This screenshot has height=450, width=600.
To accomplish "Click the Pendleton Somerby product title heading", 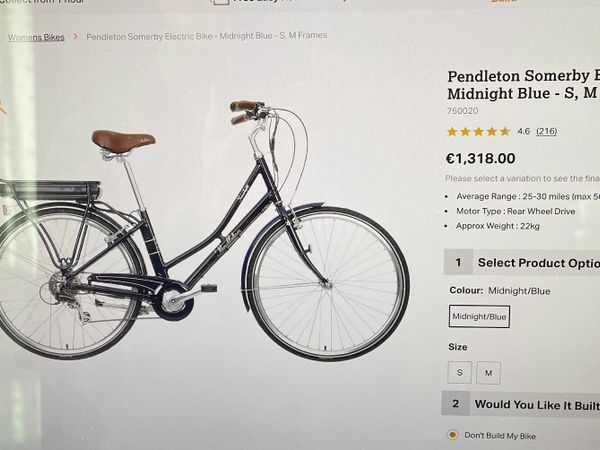I will click(x=523, y=85).
